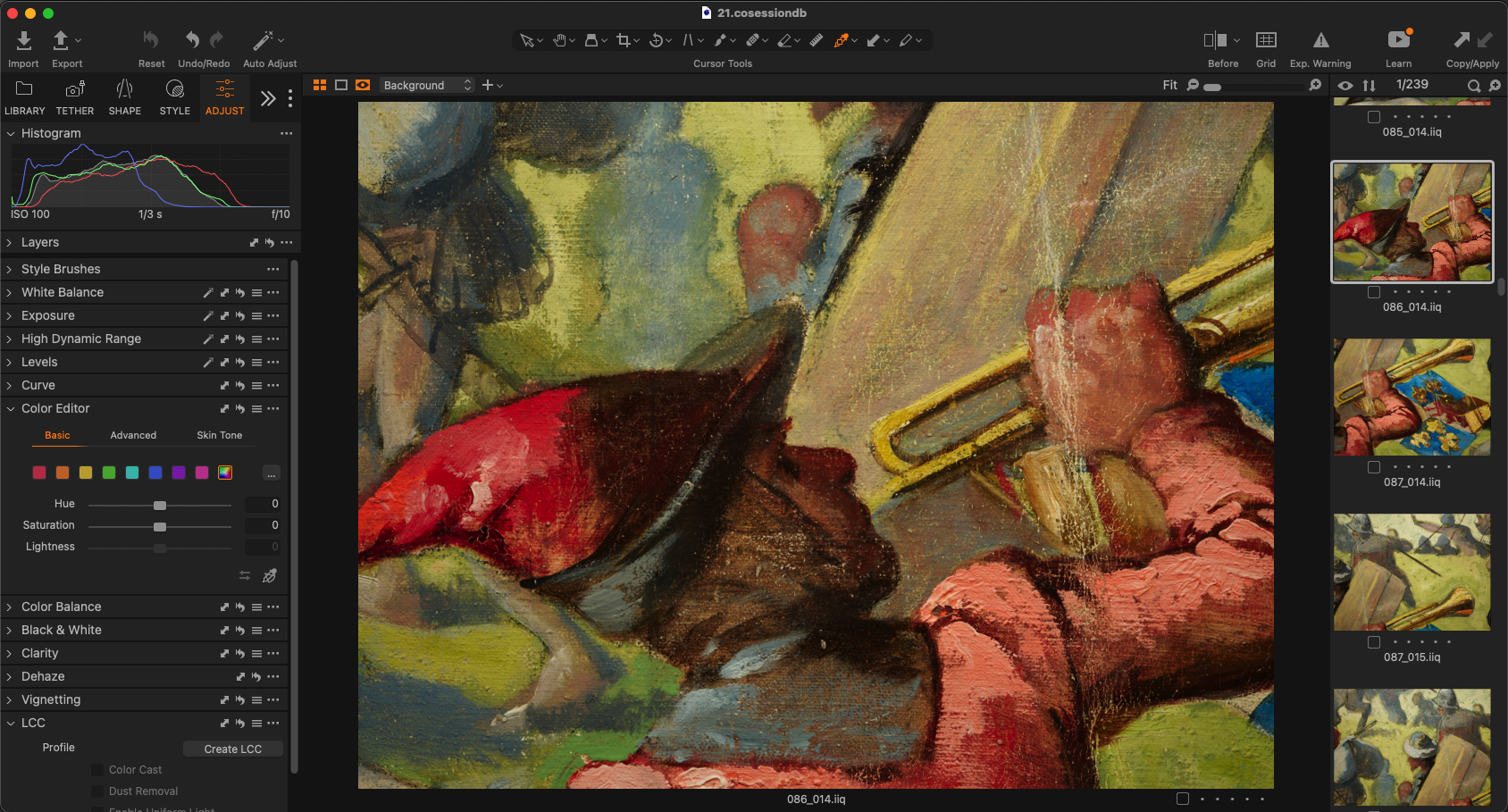The height and width of the screenshot is (812, 1508).
Task: Click the Copy adjustments arrow icon
Action: click(x=1462, y=39)
